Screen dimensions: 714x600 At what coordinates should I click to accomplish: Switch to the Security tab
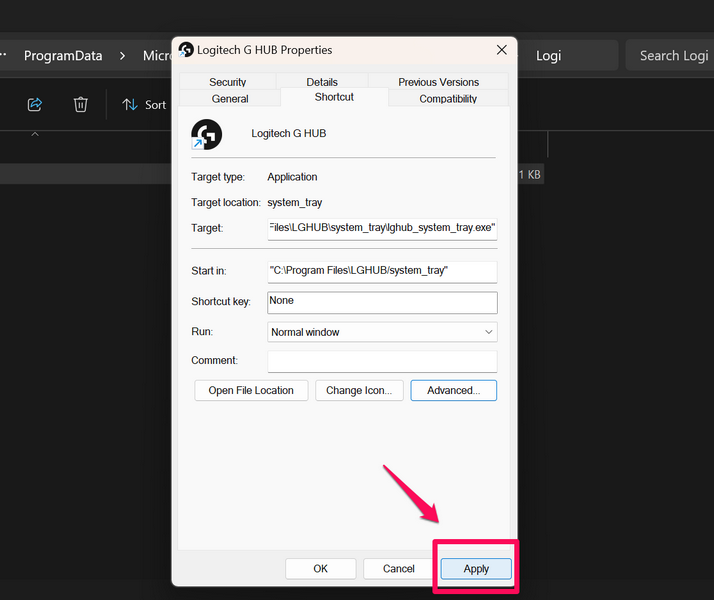228,82
